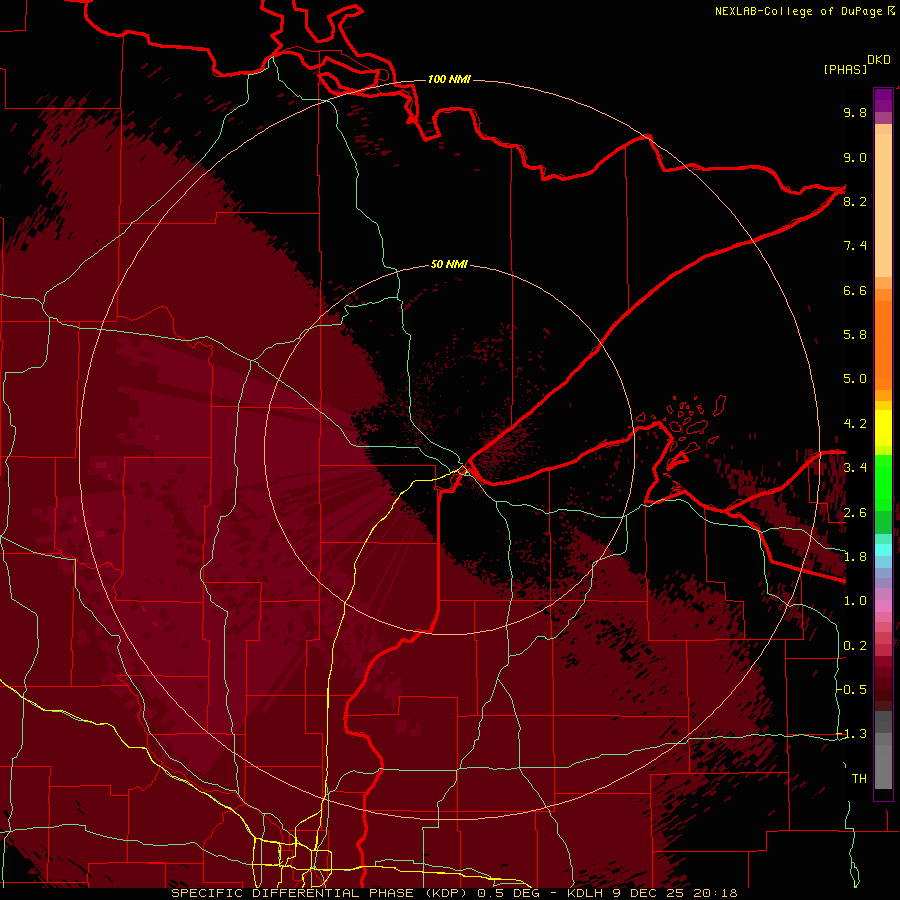Pick the pink segment of the color bar

click(883, 606)
